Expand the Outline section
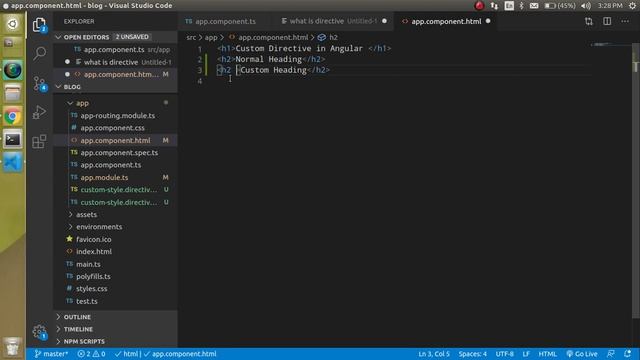The width and height of the screenshot is (640, 360). tap(116, 317)
